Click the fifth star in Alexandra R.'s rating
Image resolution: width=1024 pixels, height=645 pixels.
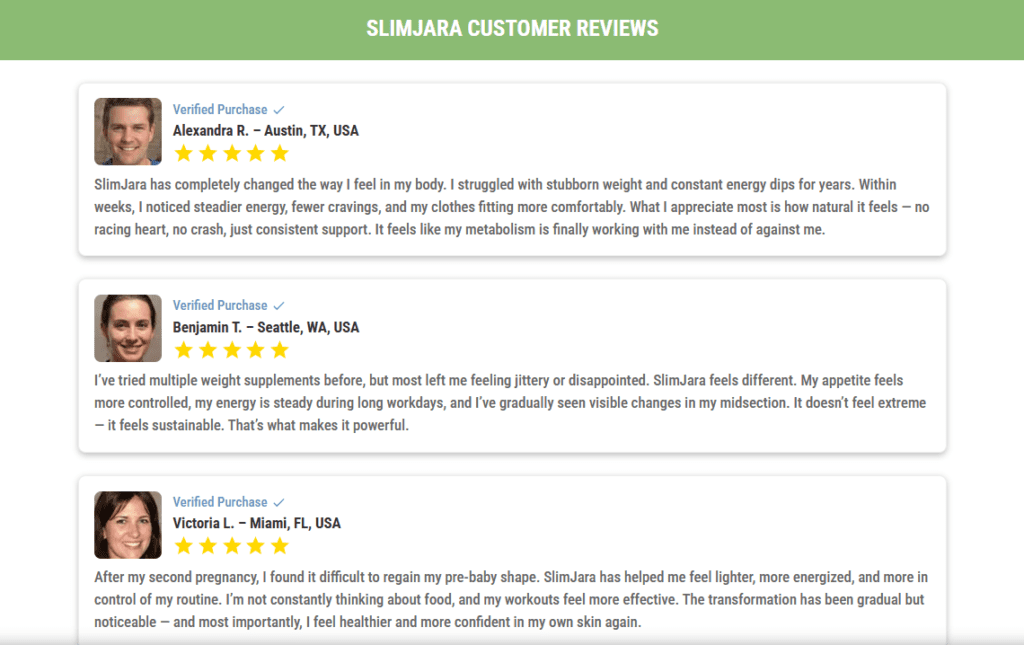[280, 153]
